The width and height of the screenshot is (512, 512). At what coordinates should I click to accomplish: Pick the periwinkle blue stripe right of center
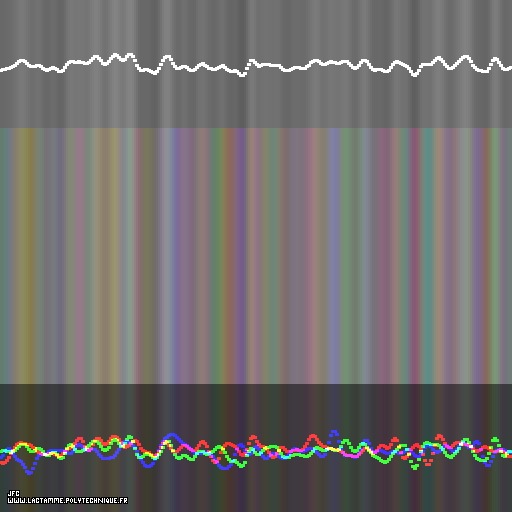[x=333, y=256]
